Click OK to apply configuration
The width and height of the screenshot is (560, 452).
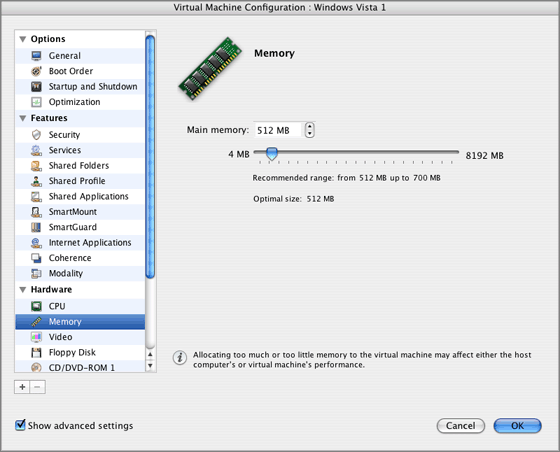[x=518, y=426]
